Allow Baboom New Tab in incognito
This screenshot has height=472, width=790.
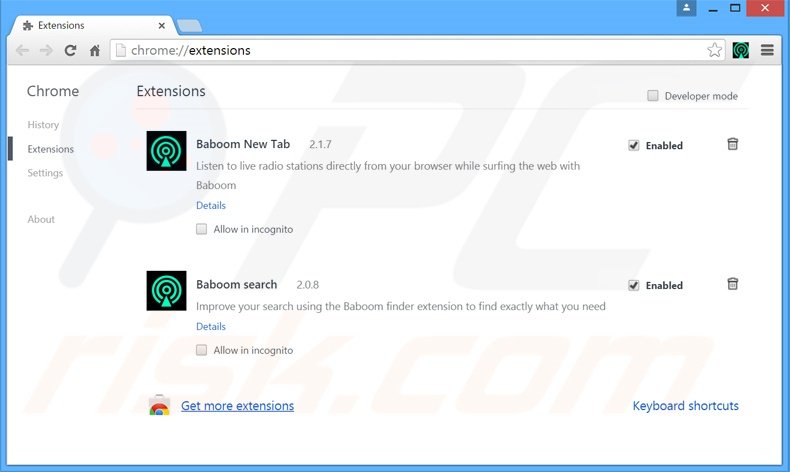point(202,229)
